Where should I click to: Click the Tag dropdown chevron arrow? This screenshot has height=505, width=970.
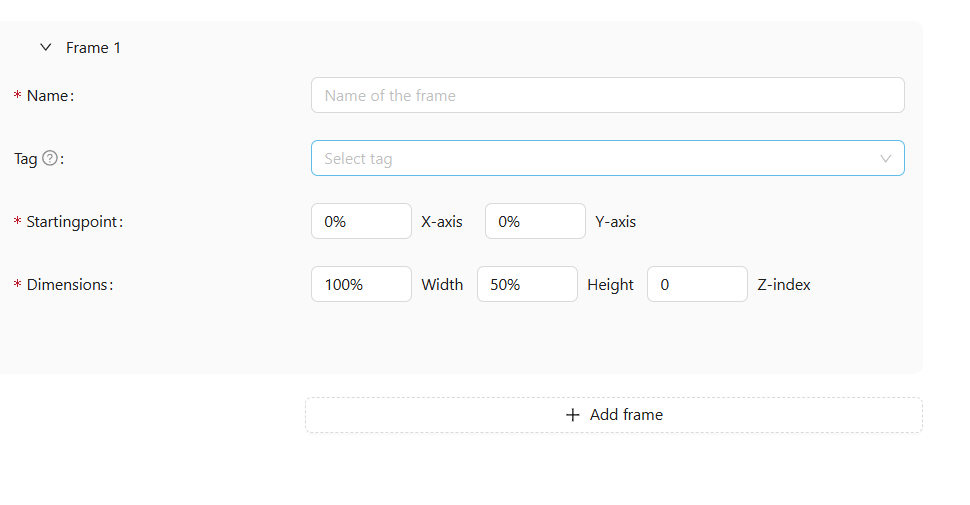pos(885,158)
